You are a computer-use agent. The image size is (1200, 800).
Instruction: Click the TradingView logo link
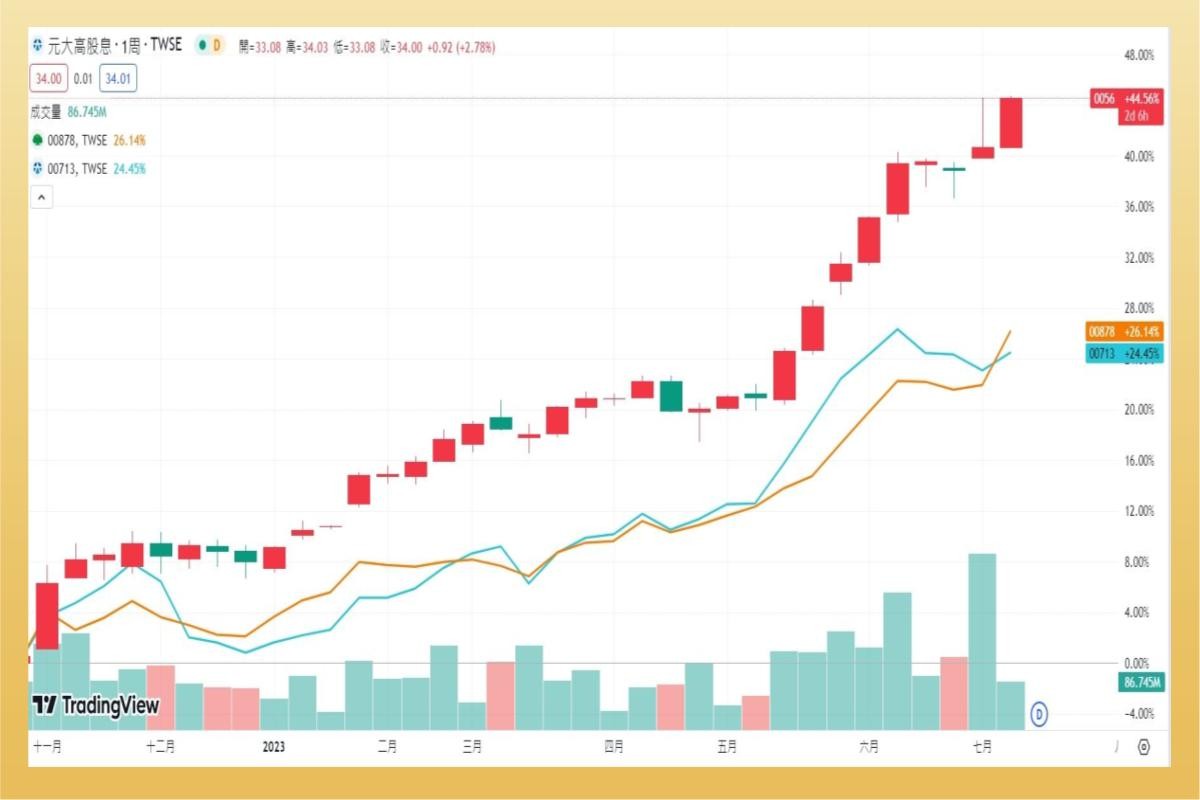tap(96, 706)
